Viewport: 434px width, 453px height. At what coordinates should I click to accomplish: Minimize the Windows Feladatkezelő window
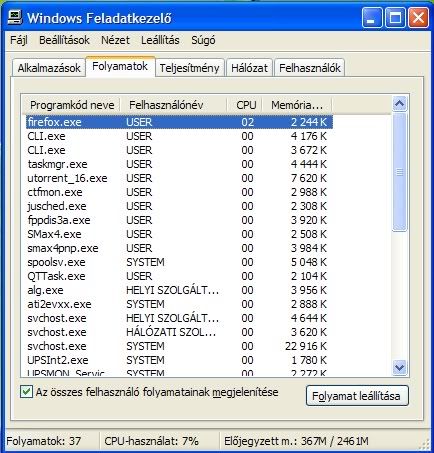tap(372, 18)
